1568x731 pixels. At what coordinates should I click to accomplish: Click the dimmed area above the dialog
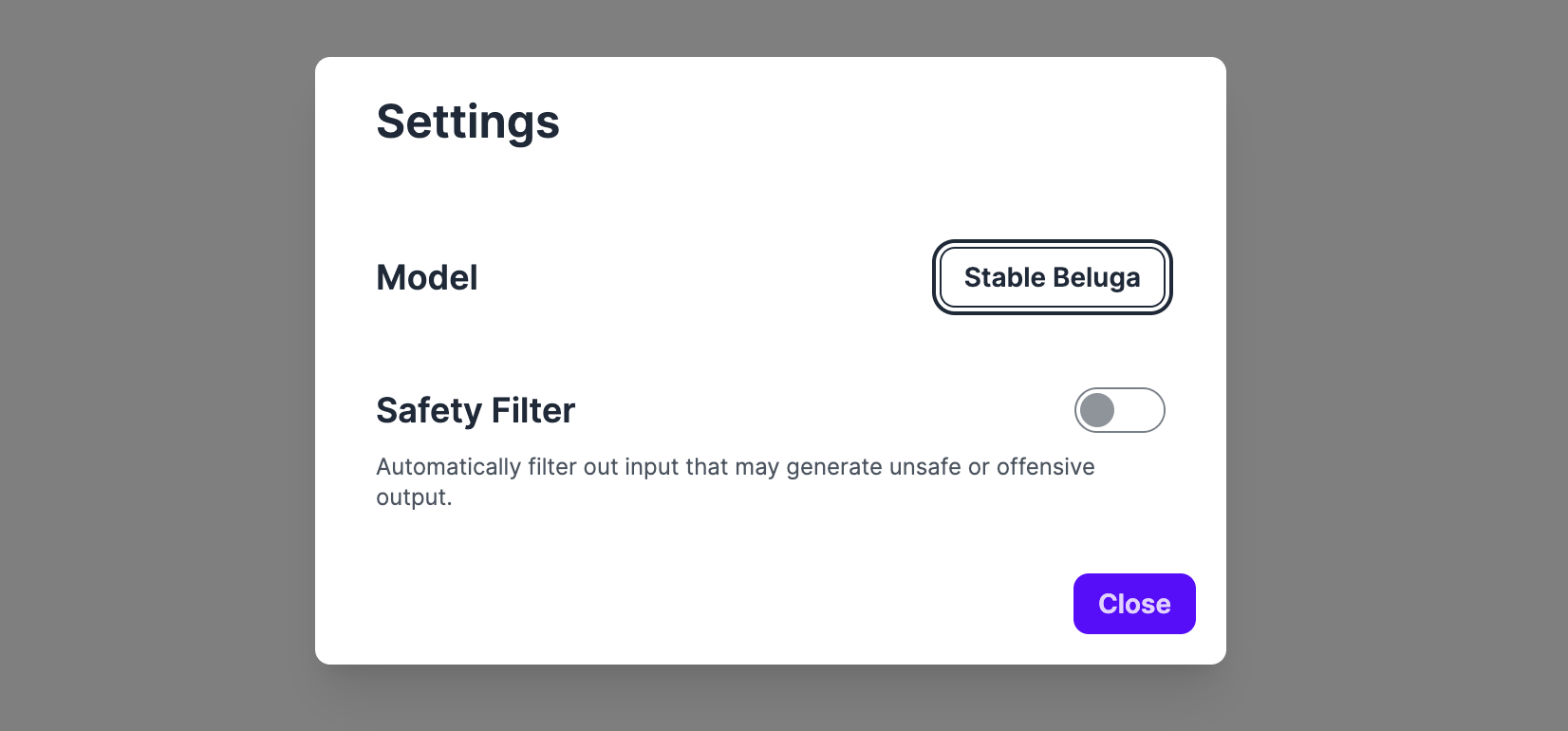(x=769, y=27)
